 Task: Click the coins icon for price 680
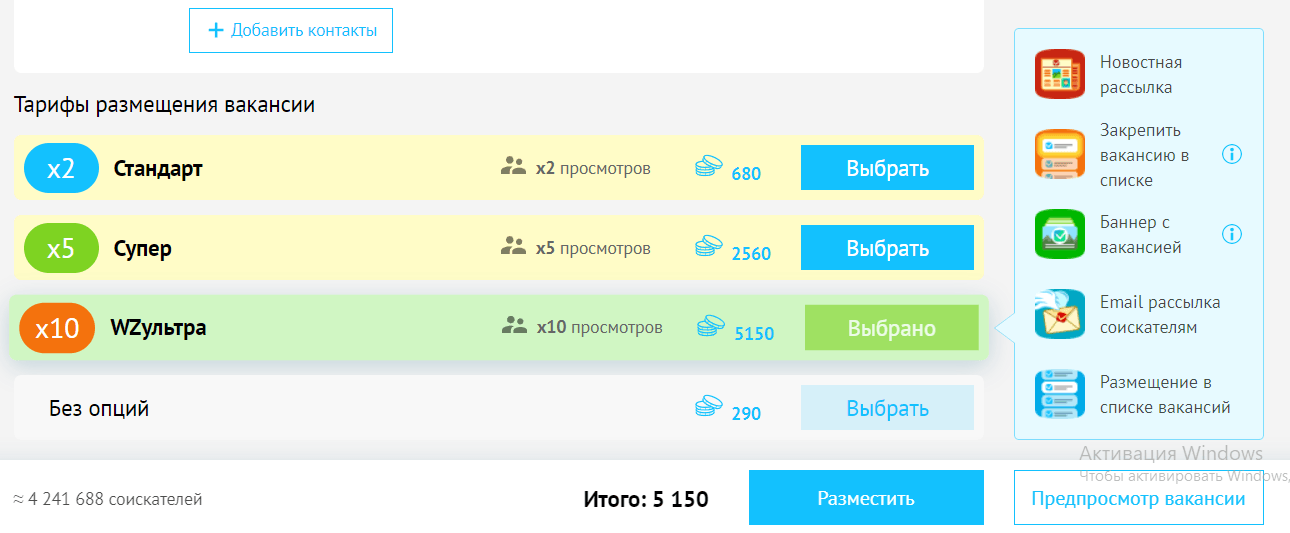click(x=709, y=167)
